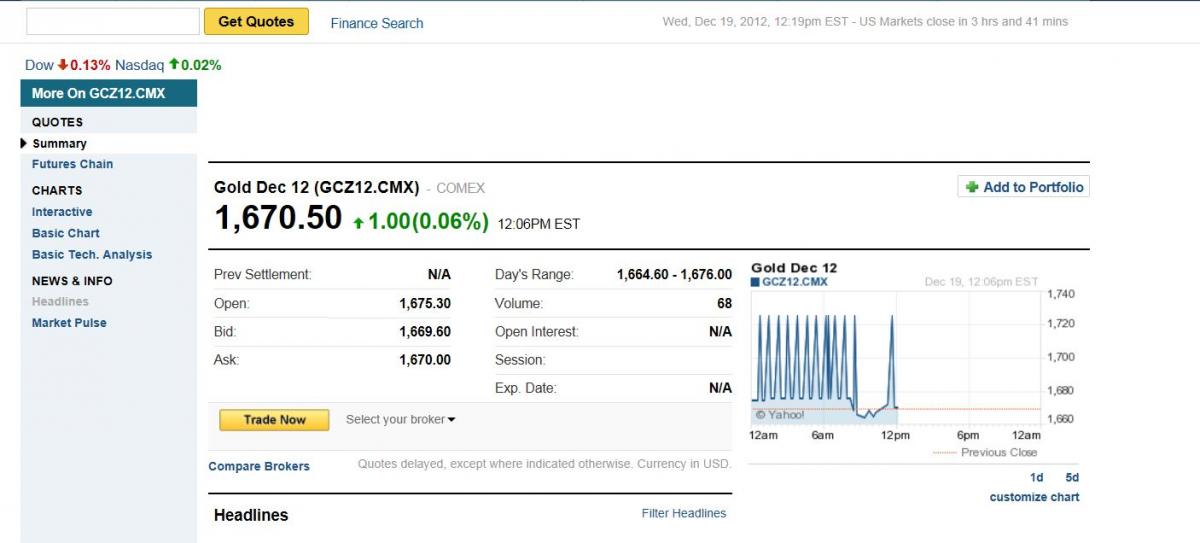Image resolution: width=1200 pixels, height=543 pixels.
Task: Click the Volume value 68
Action: (x=724, y=303)
